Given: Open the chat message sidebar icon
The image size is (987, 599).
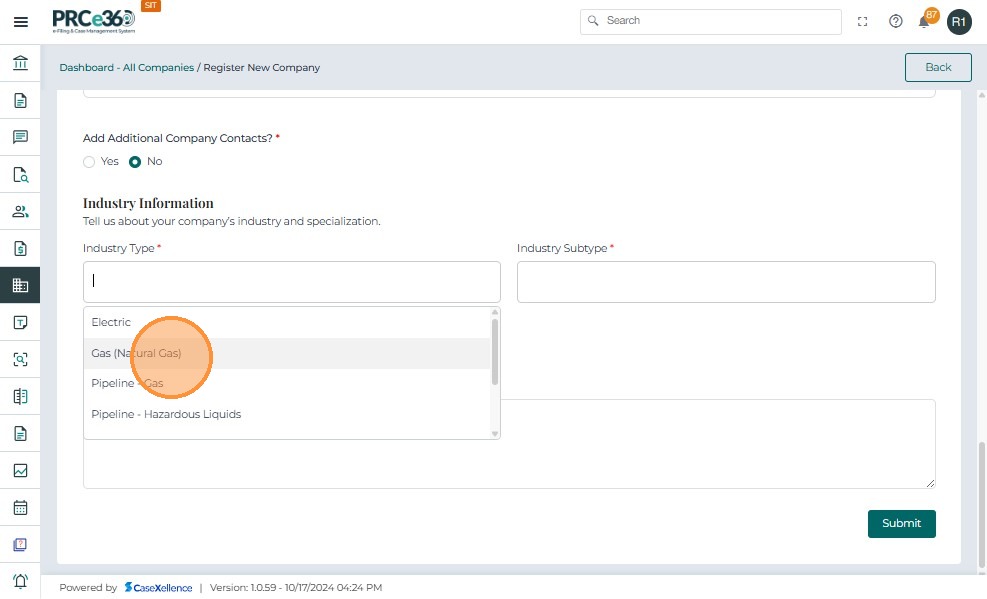Looking at the screenshot, I should coord(20,137).
